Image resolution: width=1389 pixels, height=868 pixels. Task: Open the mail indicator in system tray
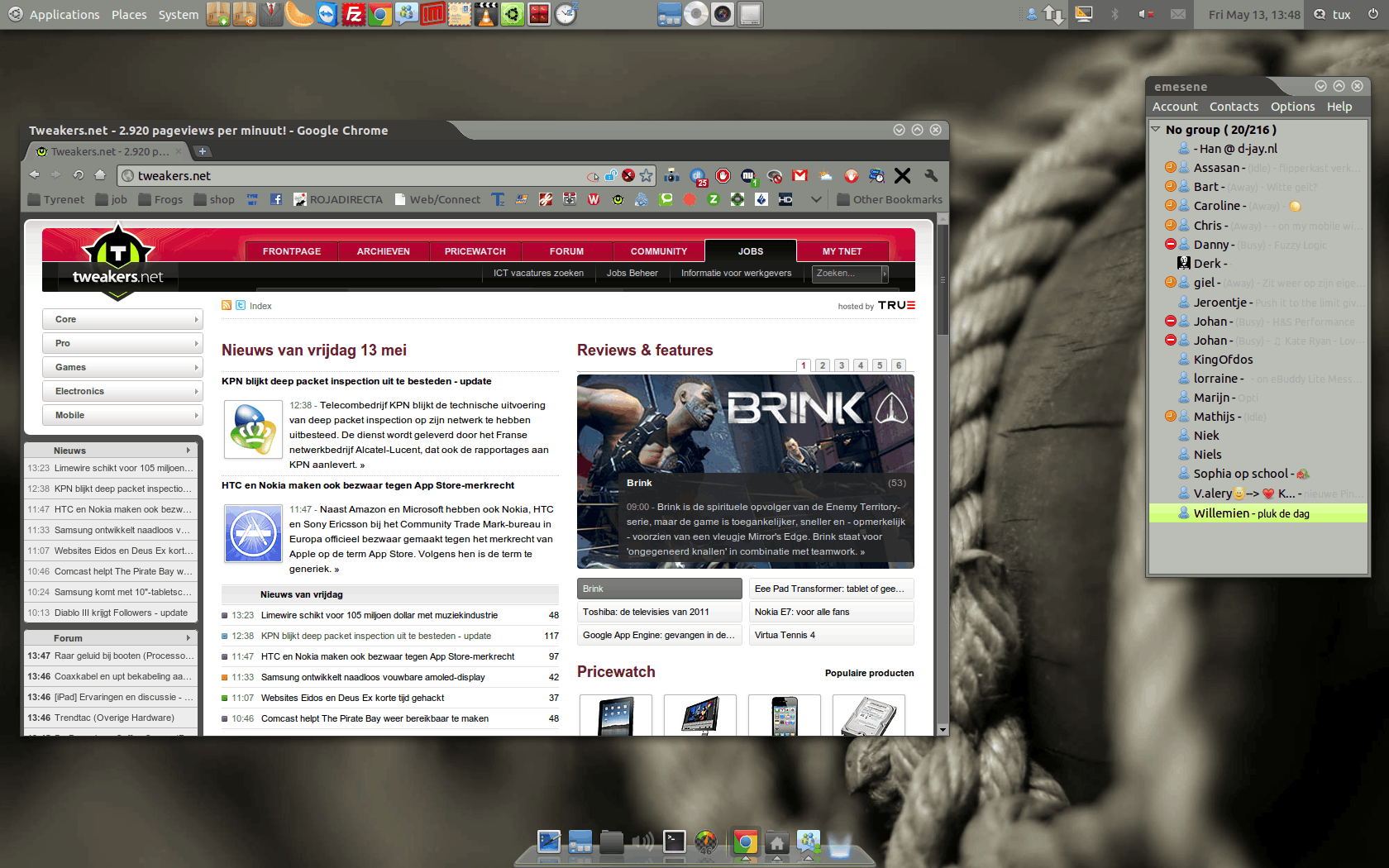[1178, 14]
